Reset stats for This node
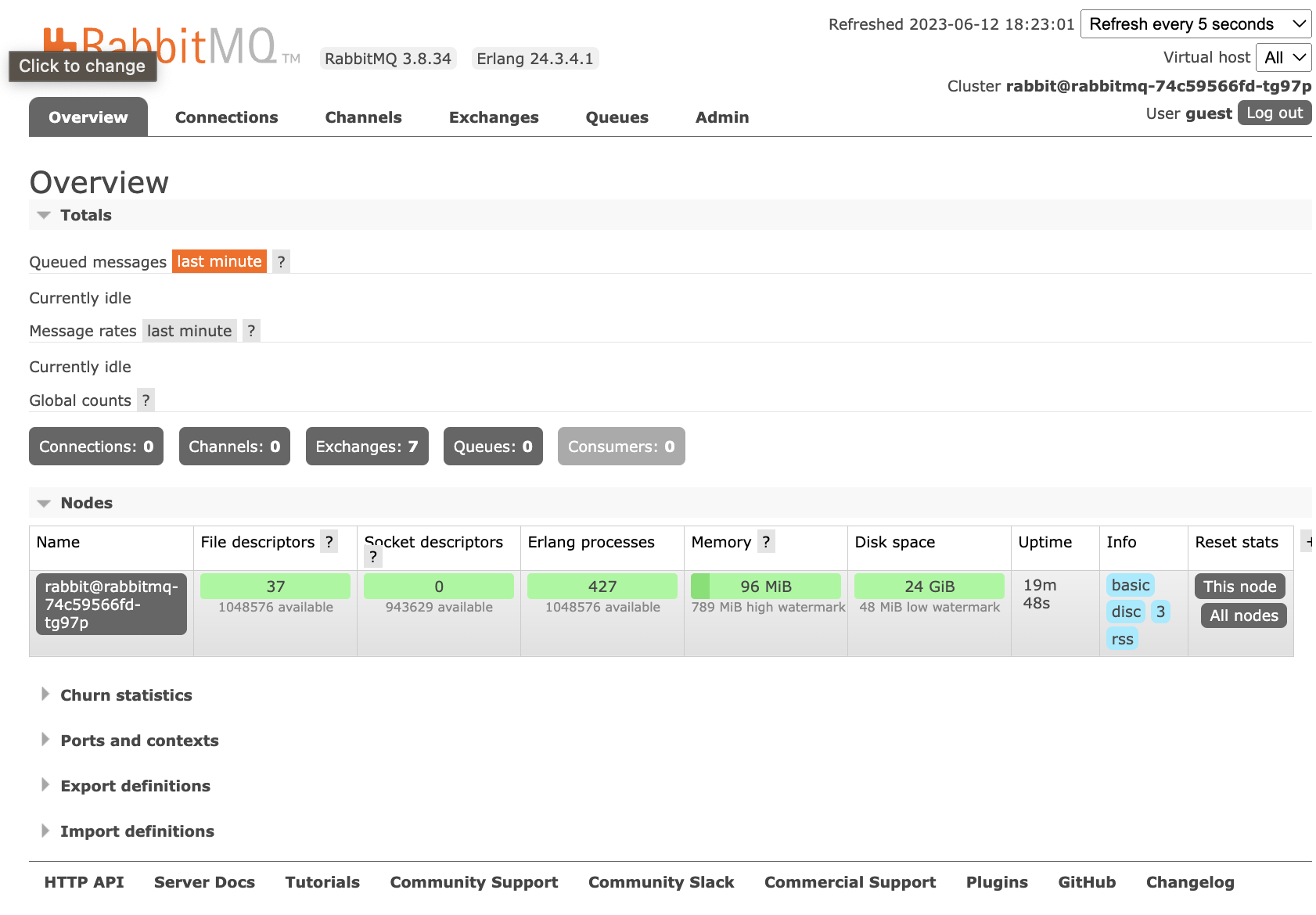1316x915 pixels. pyautogui.click(x=1240, y=587)
